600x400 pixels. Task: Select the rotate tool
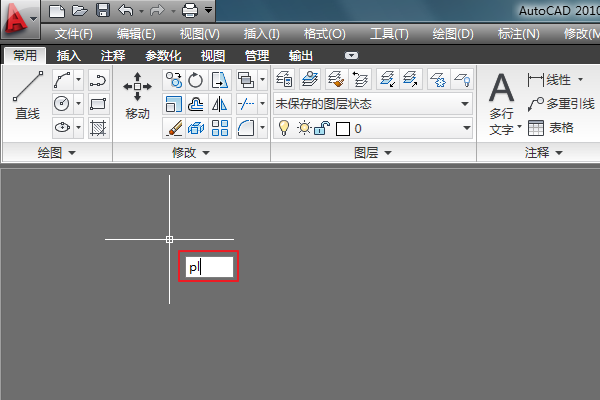(x=196, y=80)
